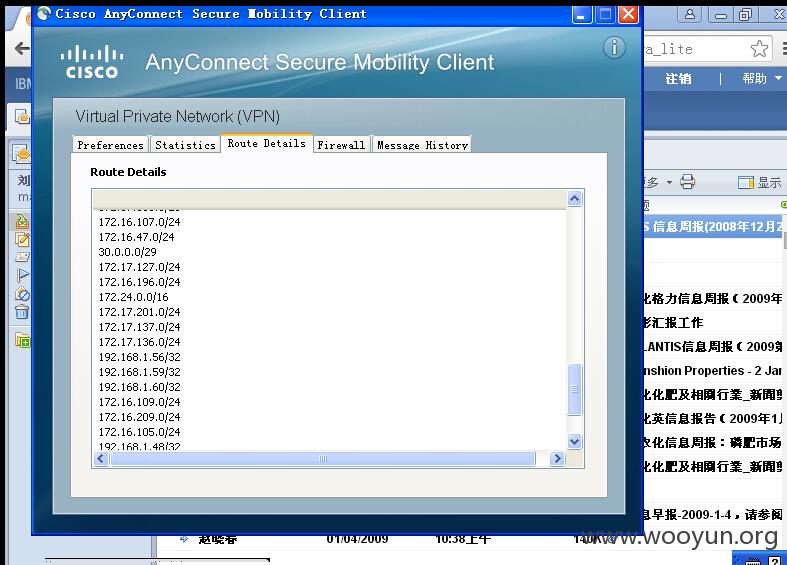Viewport: 787px width, 565px height.
Task: Open the email ending with 汇报工作
Action: [x=713, y=323]
